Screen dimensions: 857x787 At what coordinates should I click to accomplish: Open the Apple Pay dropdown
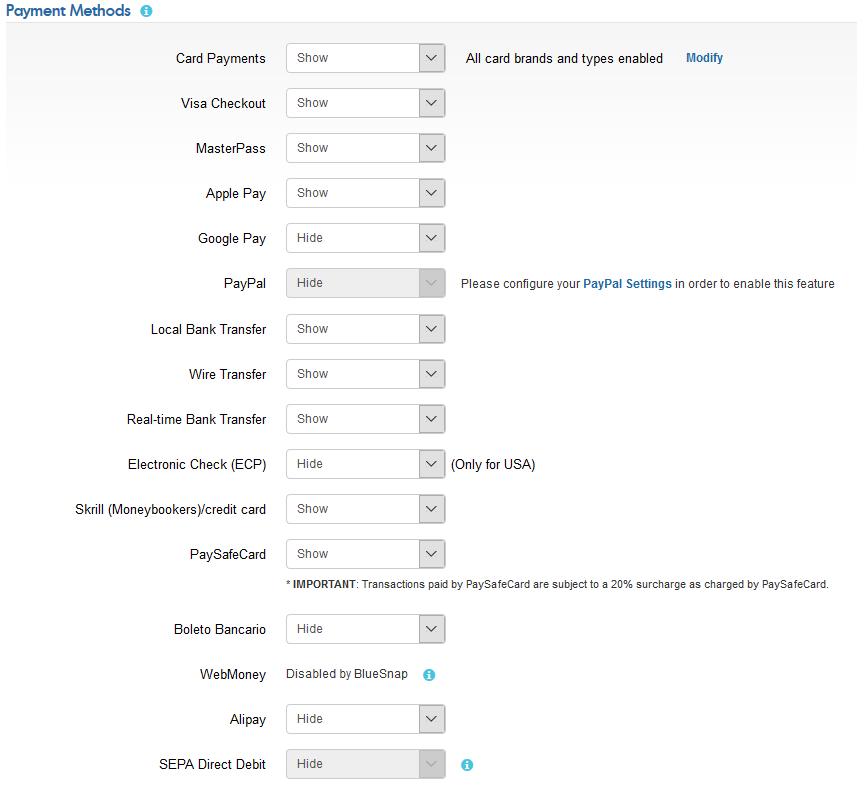pos(366,193)
